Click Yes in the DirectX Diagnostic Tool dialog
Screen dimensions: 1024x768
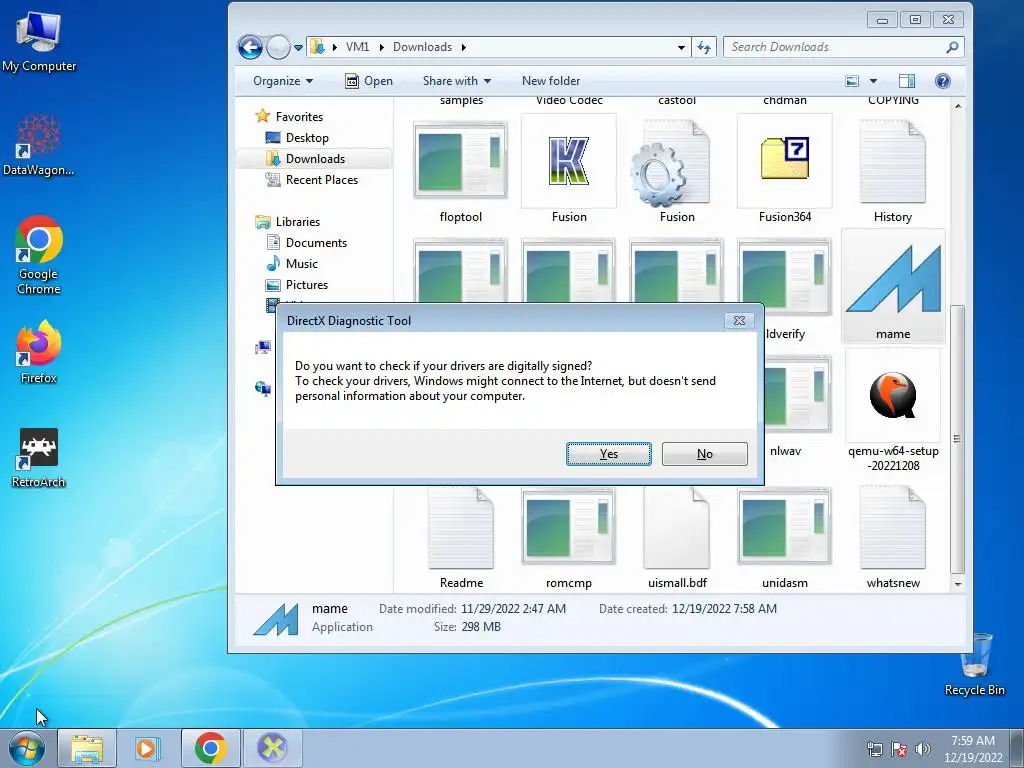[608, 454]
